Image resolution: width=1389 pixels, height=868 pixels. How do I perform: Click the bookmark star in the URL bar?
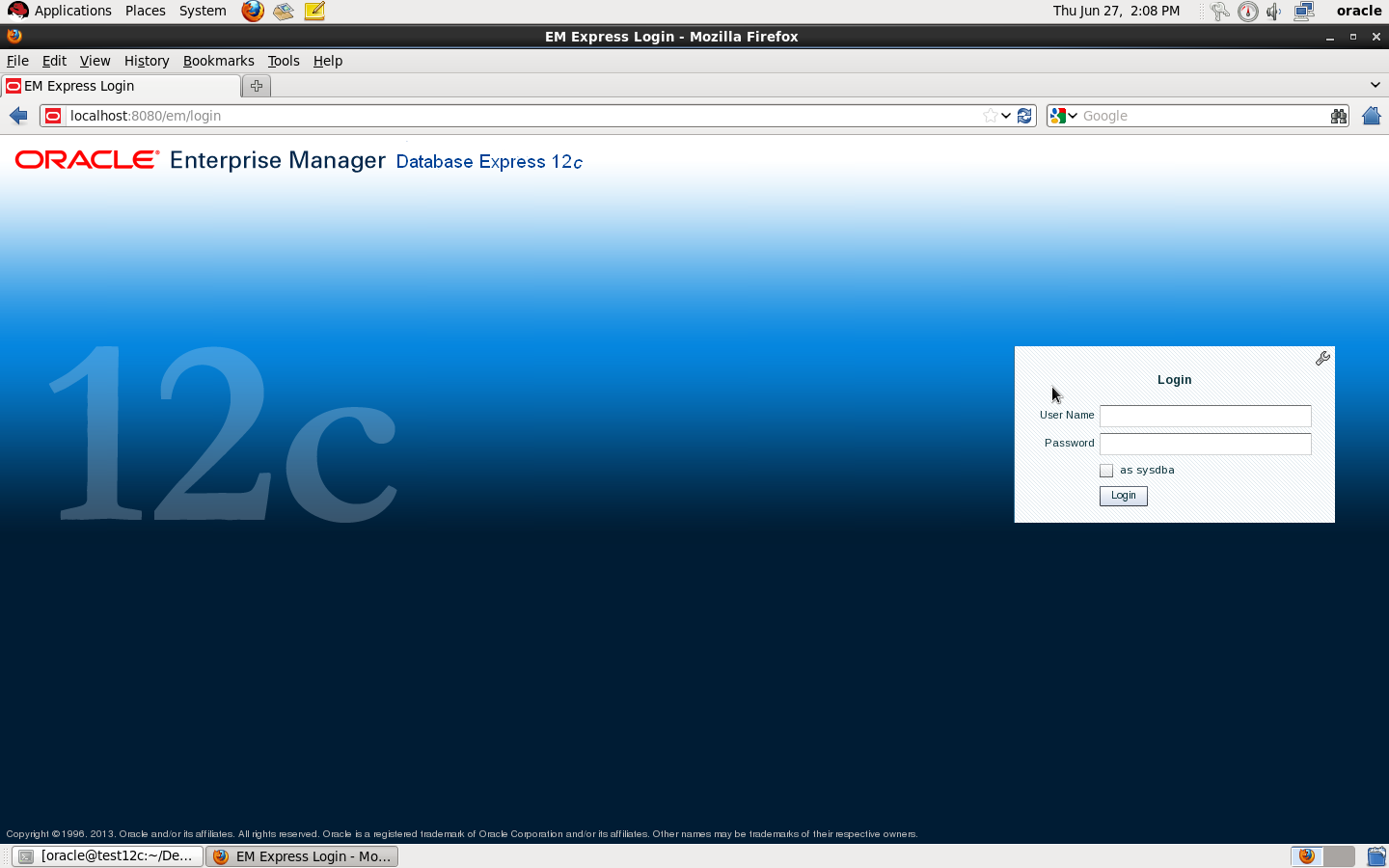click(x=991, y=116)
